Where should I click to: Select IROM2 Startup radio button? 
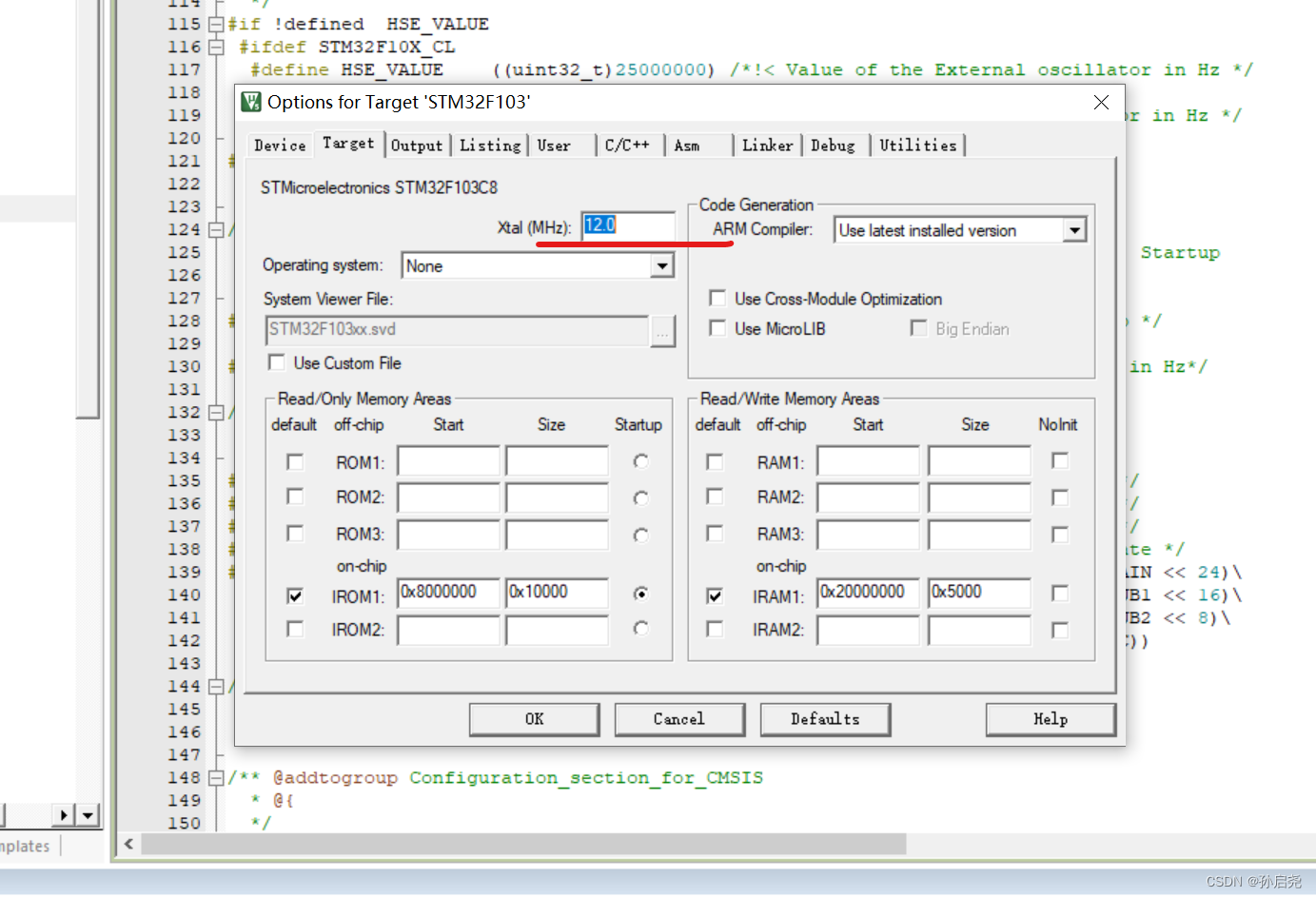click(x=640, y=629)
